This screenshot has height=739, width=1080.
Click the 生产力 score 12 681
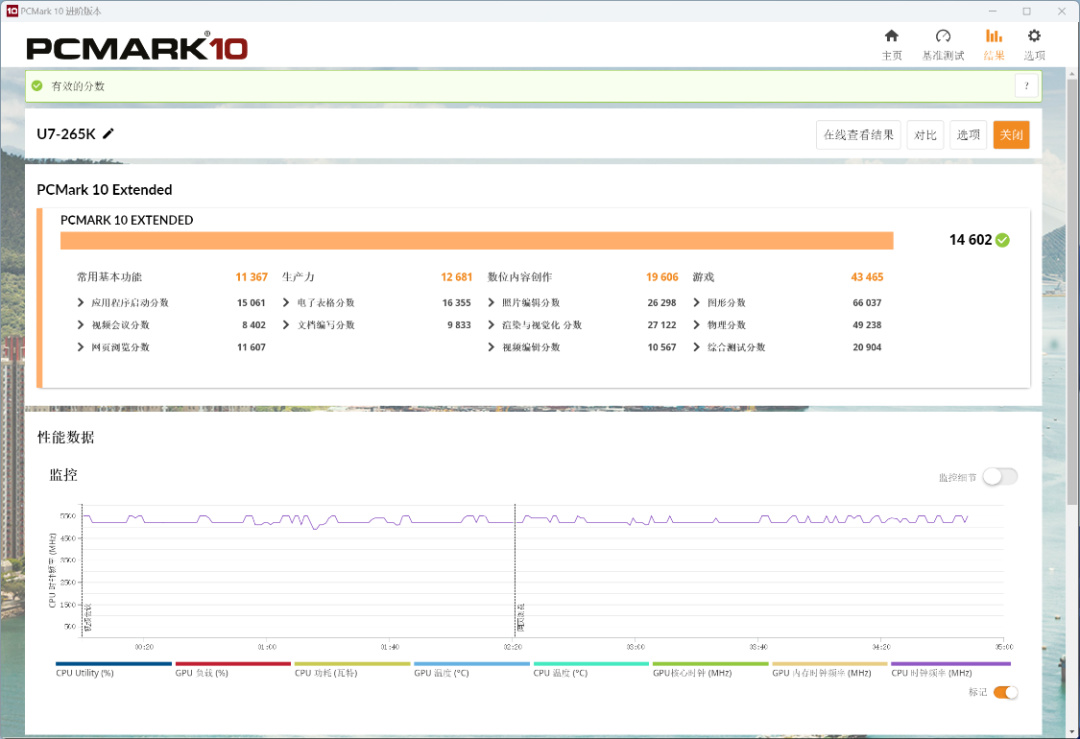coord(457,277)
